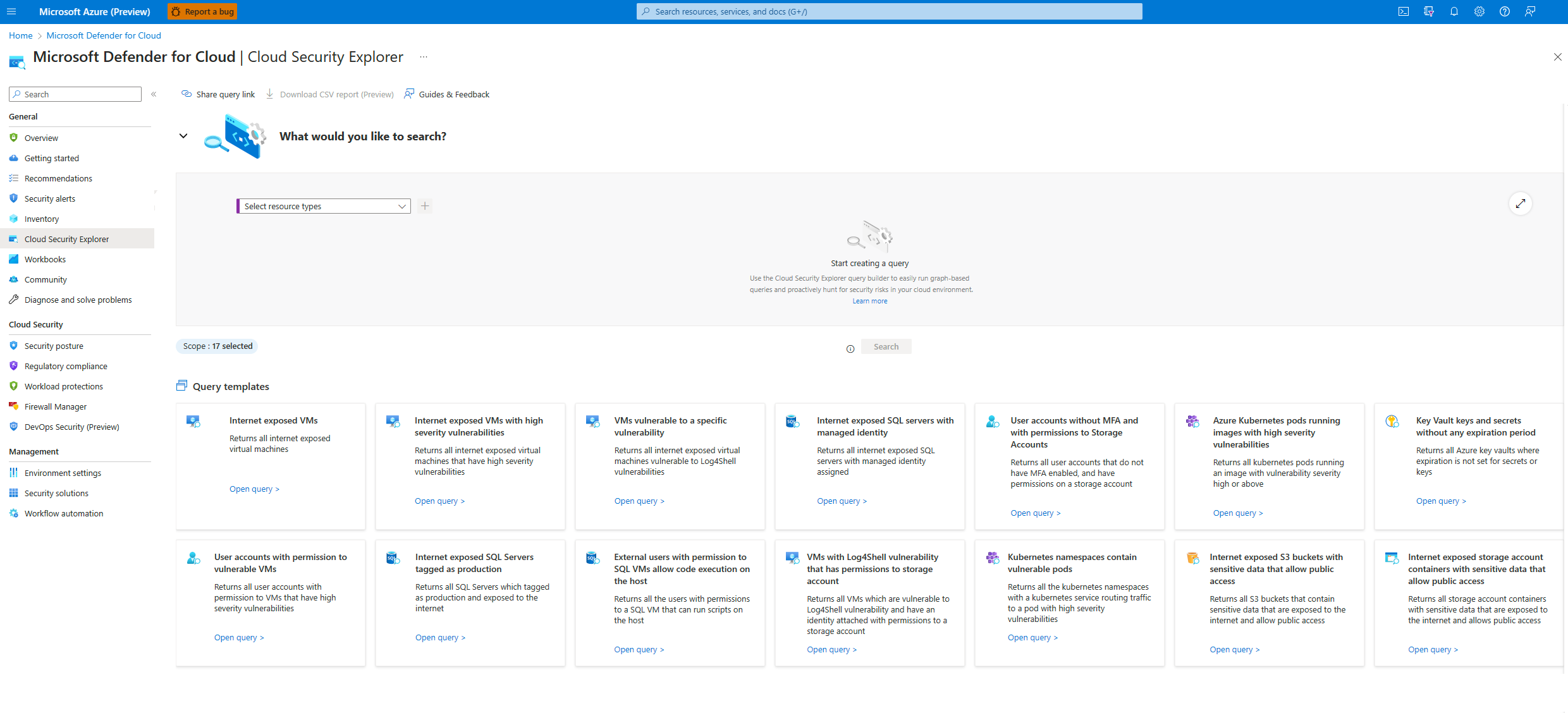Image resolution: width=1568 pixels, height=713 pixels.
Task: Click the Cloud Security Explorer icon
Action: pyautogui.click(x=14, y=239)
